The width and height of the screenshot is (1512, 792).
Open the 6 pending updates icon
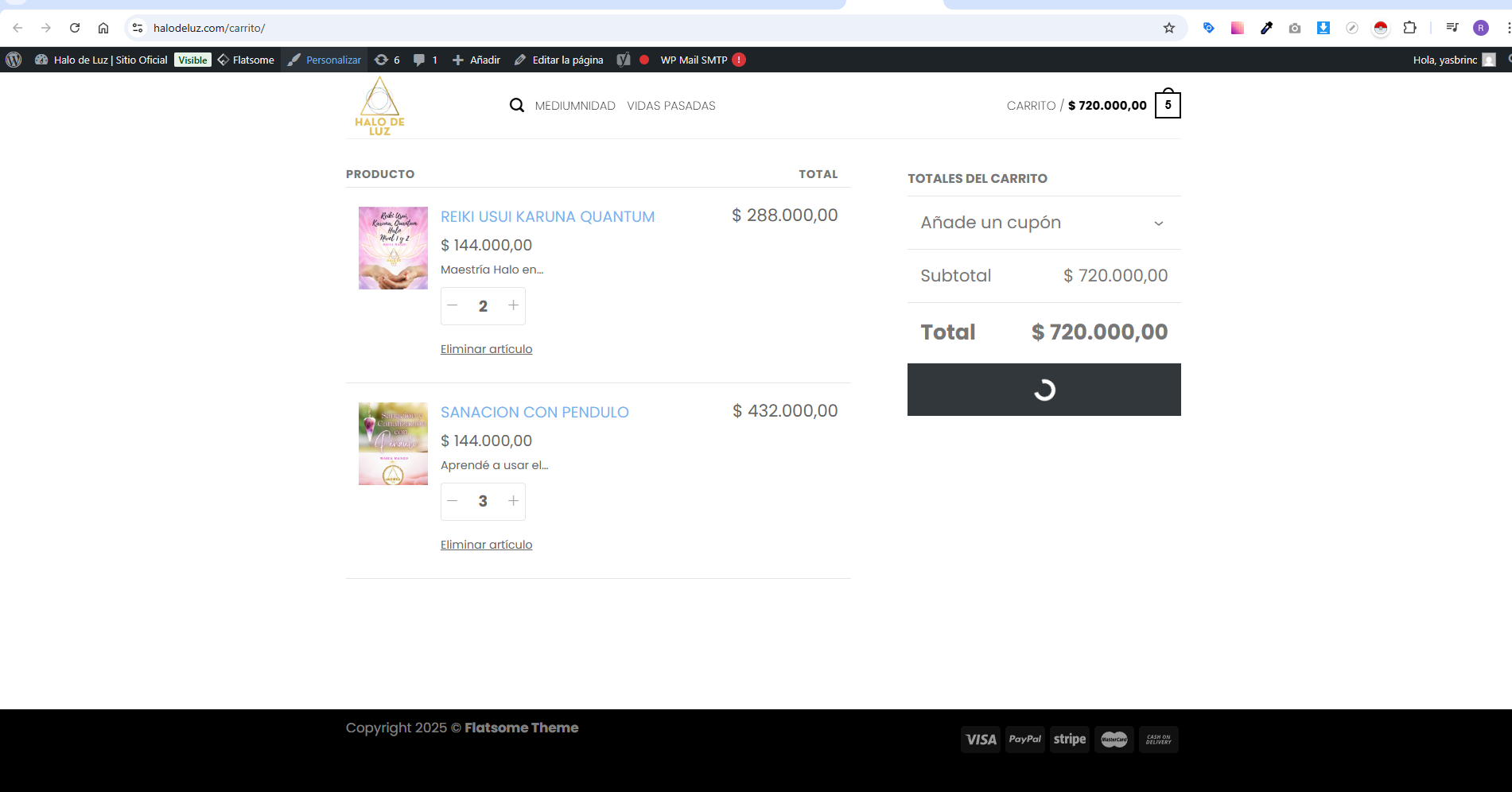(x=387, y=60)
